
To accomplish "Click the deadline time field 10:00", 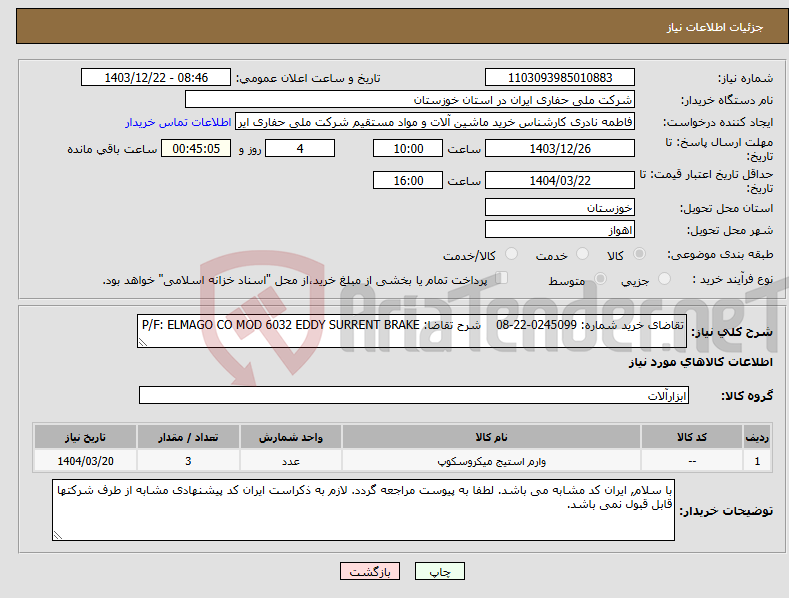I will click(x=408, y=148).
